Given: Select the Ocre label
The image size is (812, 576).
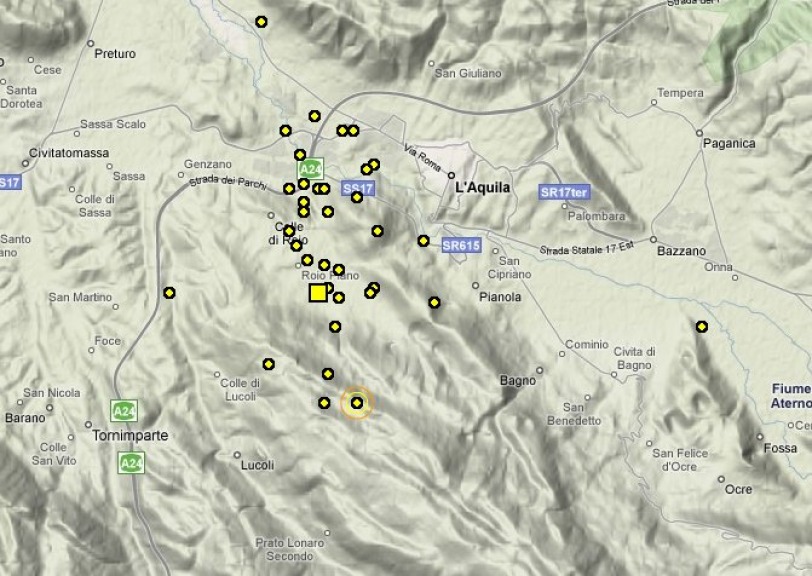Looking at the screenshot, I should coord(738,489).
